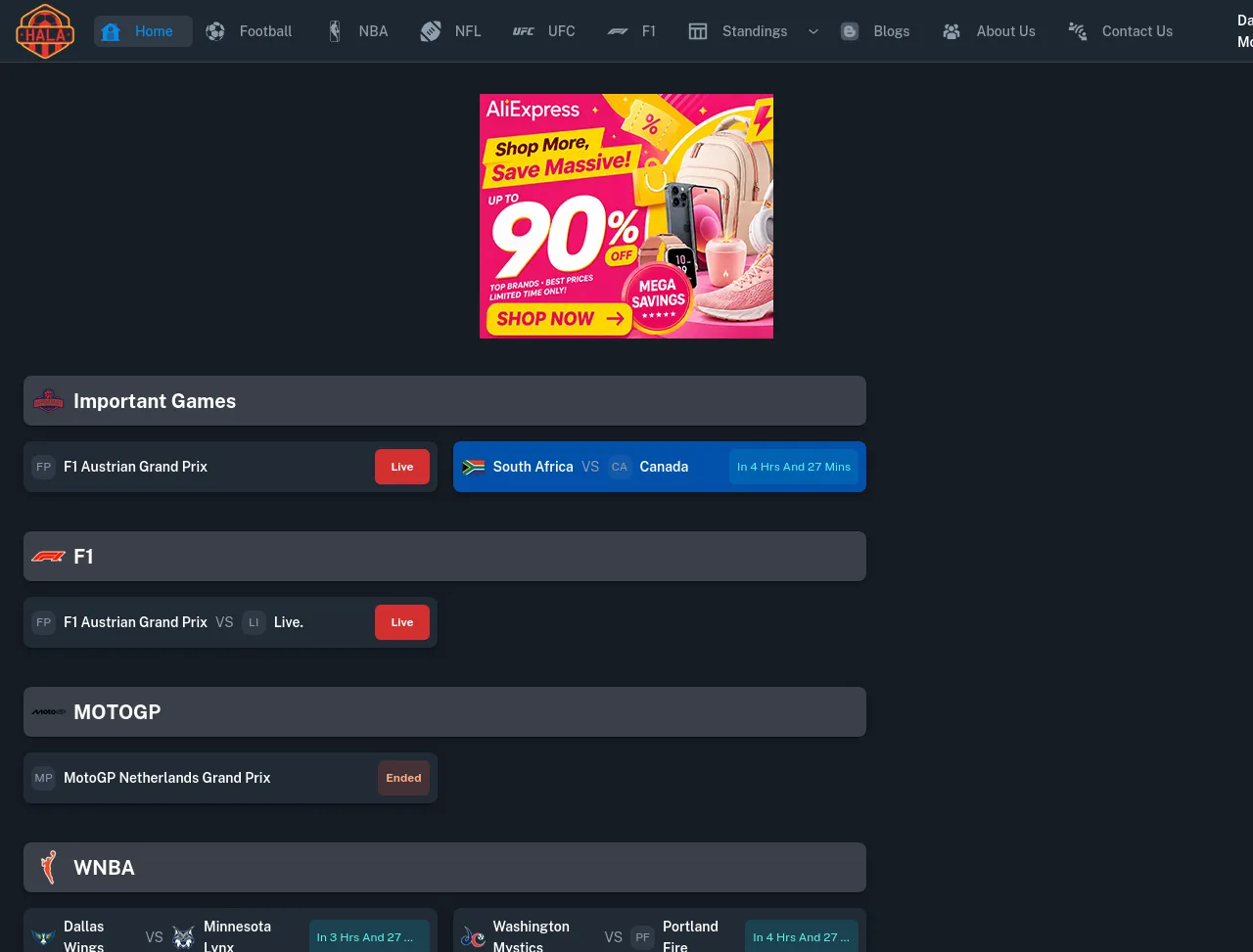Open Washington Mystics game countdown badge
The height and width of the screenshot is (952, 1253).
pos(802,937)
